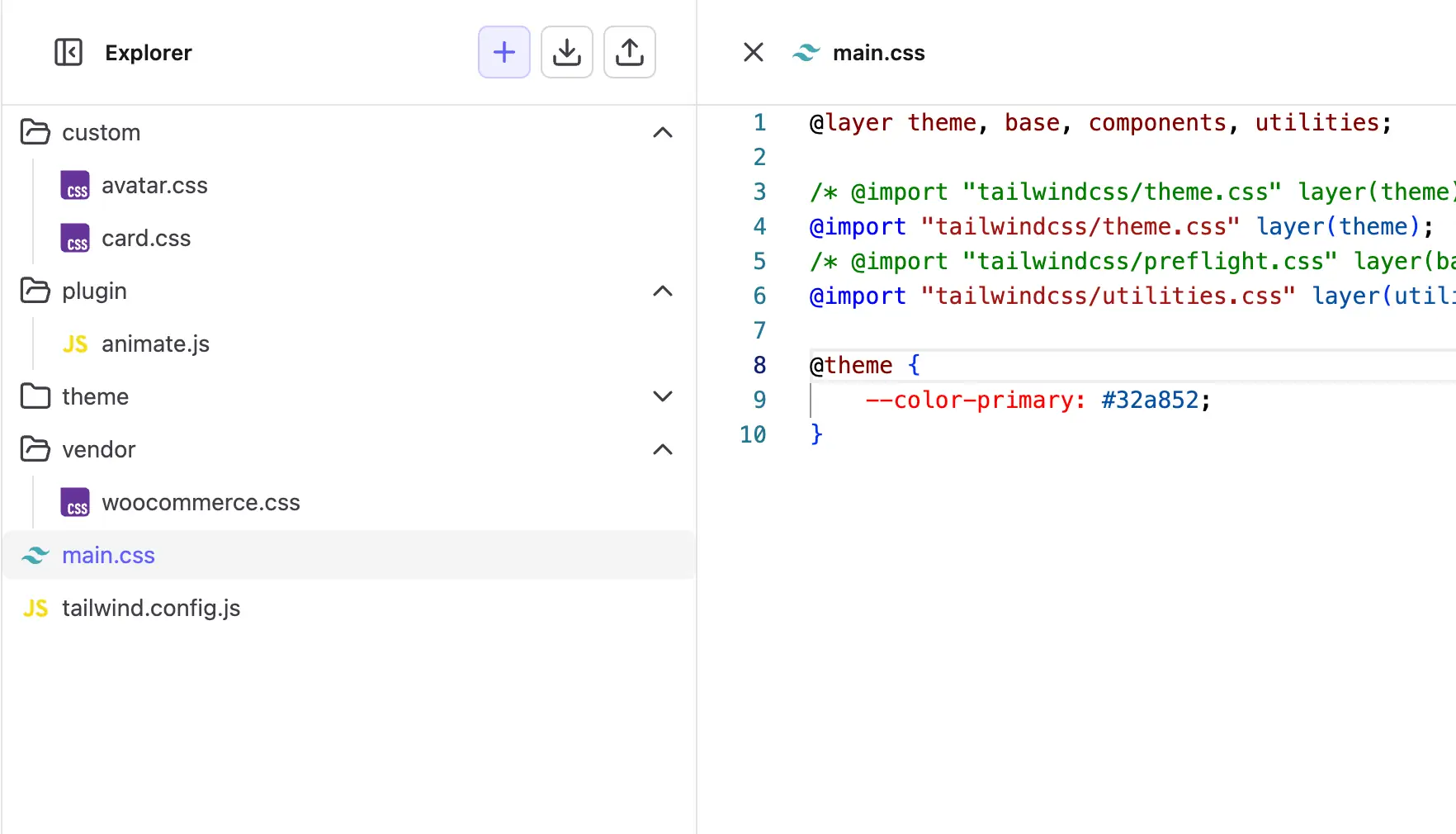Click the Explorer panel collapse icon
This screenshot has height=834, width=1456.
pyautogui.click(x=69, y=52)
